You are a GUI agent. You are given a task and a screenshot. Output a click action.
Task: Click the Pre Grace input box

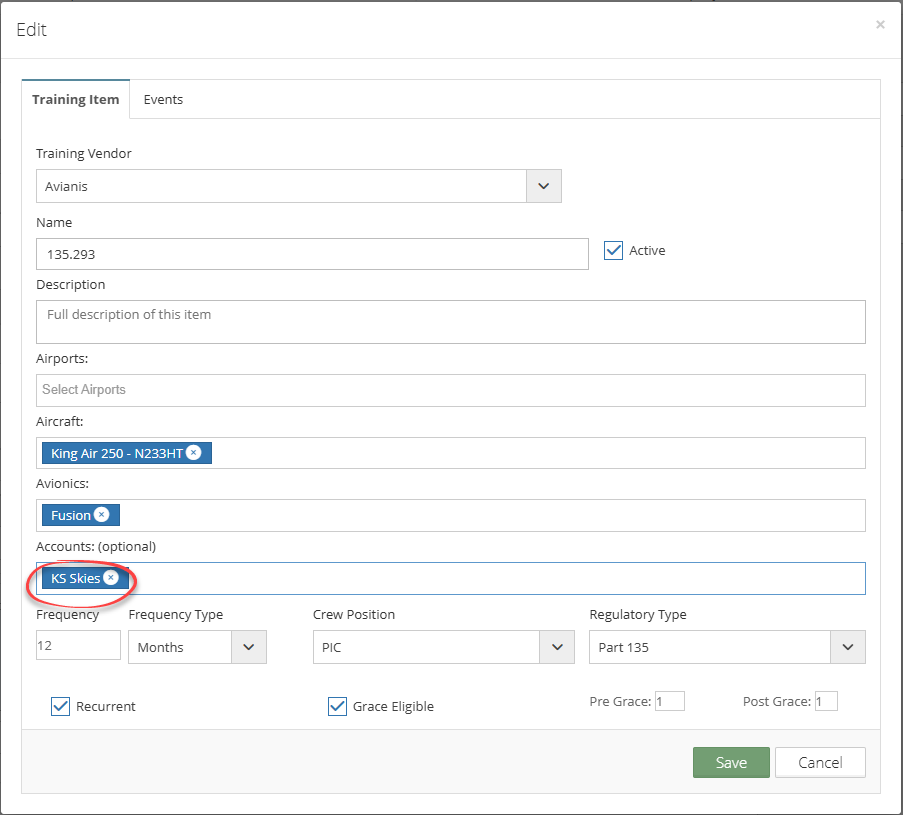click(x=670, y=701)
